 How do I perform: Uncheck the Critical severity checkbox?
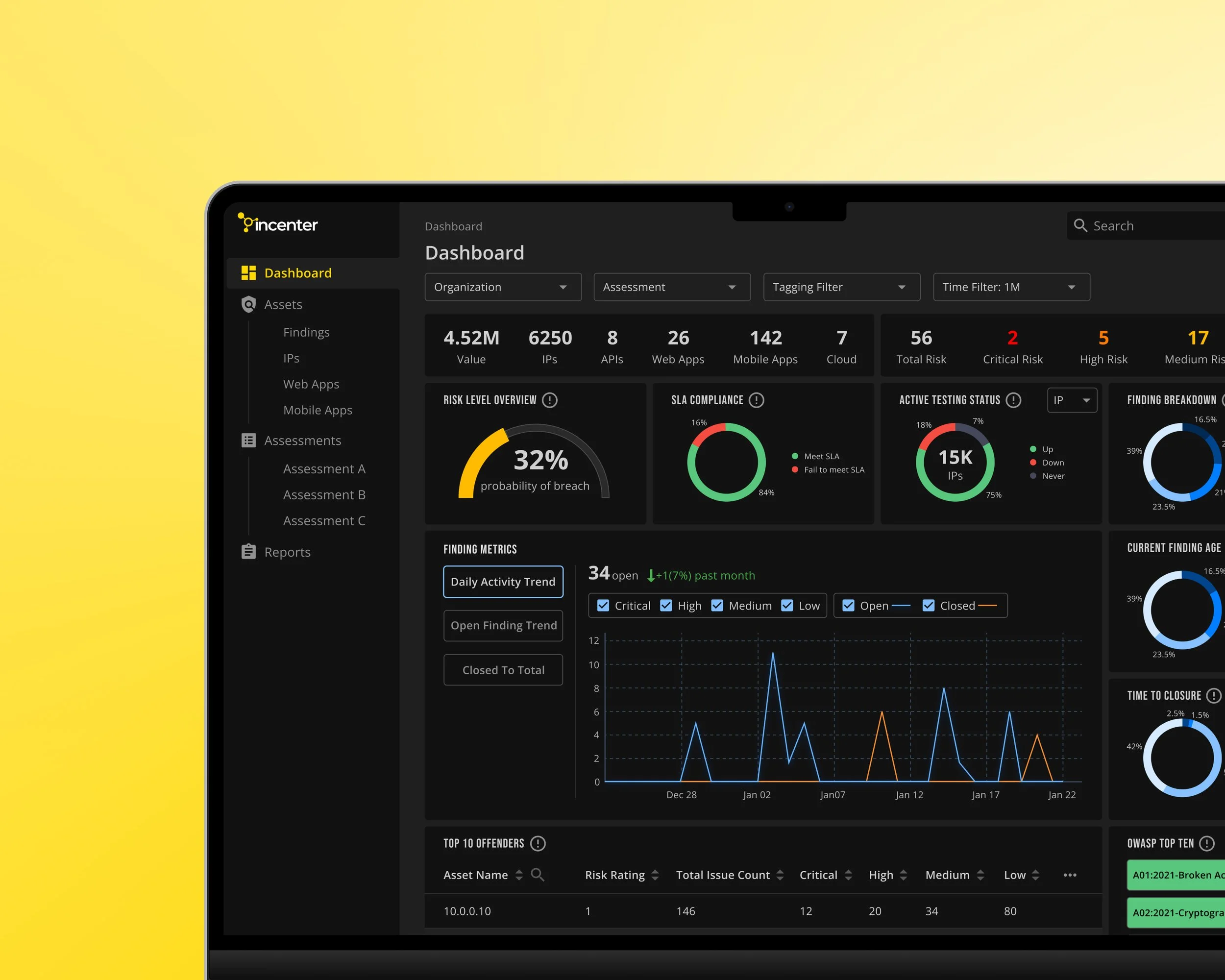(603, 606)
